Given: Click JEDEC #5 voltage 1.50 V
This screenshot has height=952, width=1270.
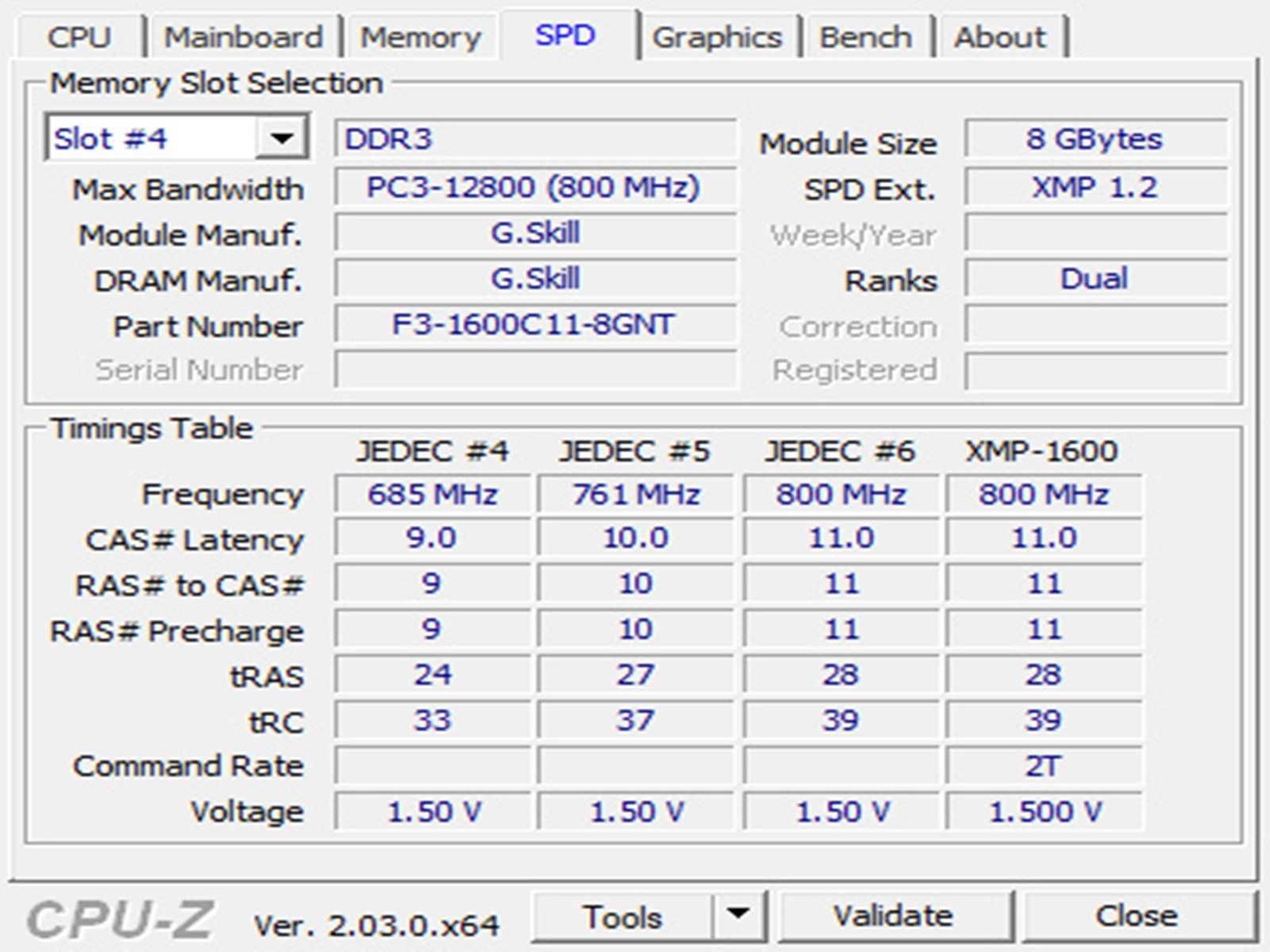Looking at the screenshot, I should [636, 812].
